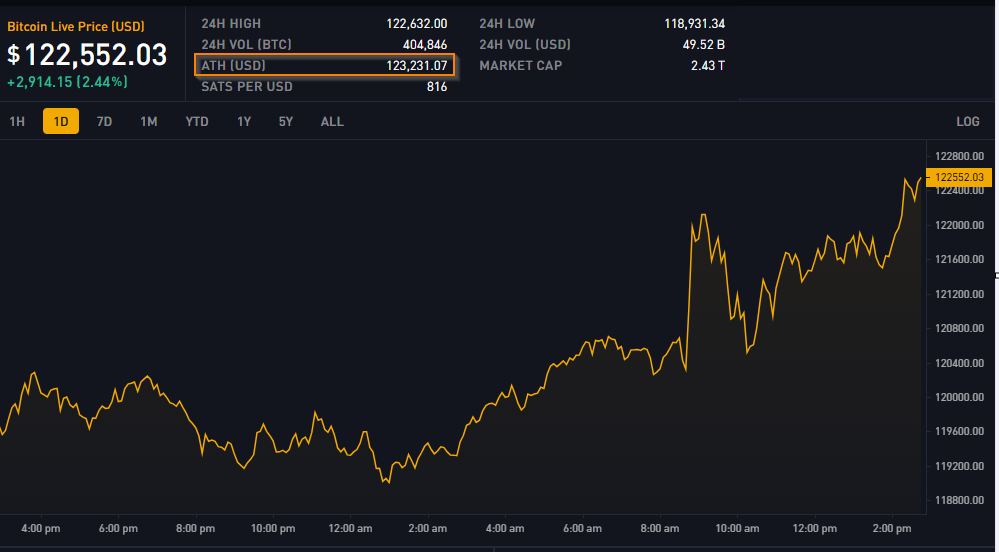
Task: Click the 4:00 am time axis label
Action: pos(505,528)
